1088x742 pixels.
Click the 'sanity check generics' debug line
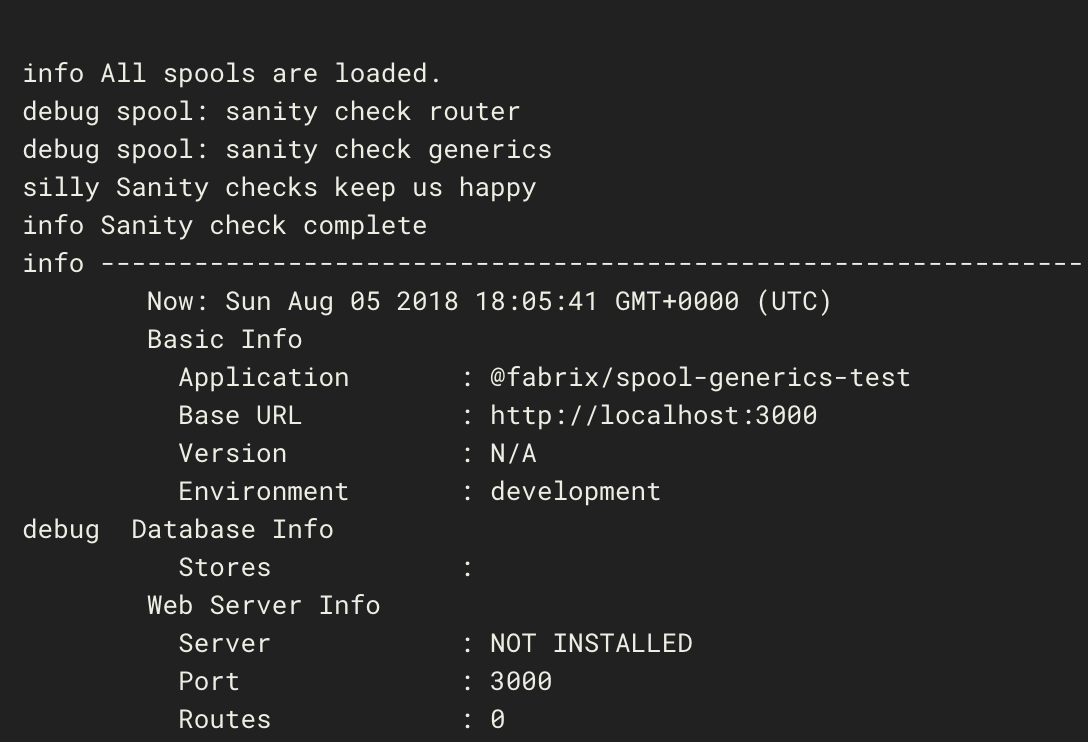click(x=285, y=149)
